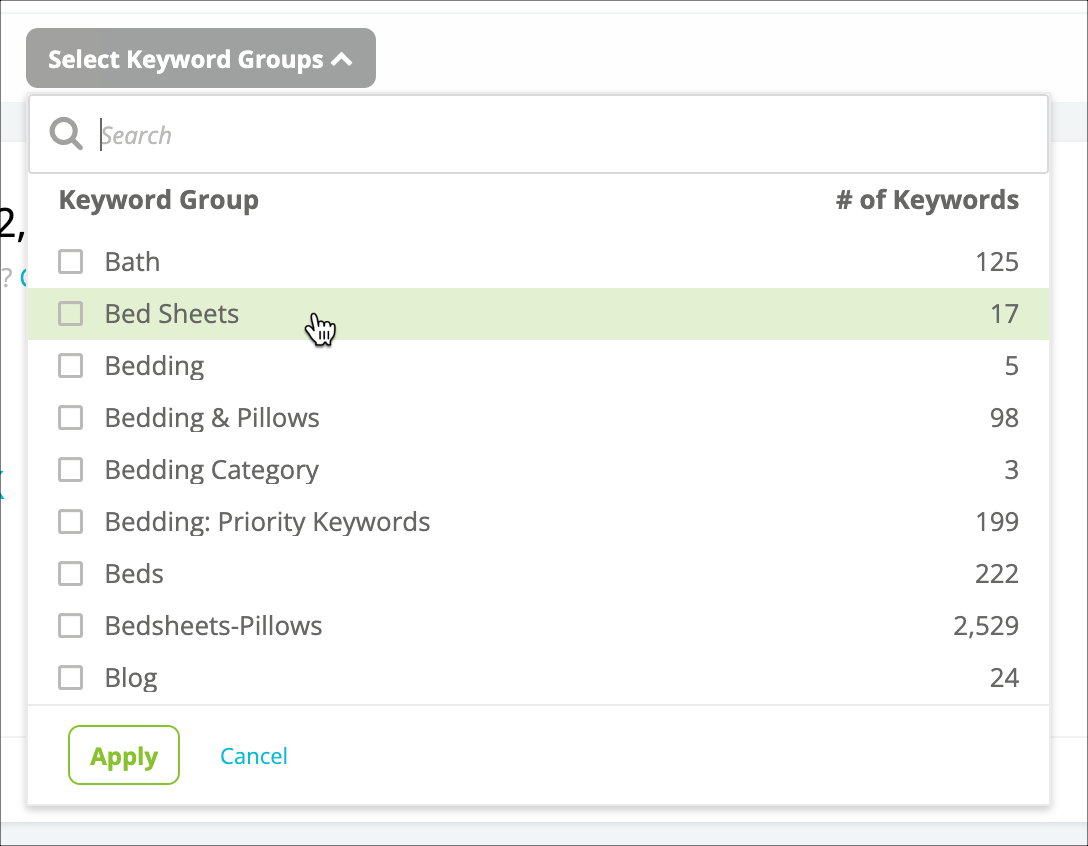Click the Bedsheets-Pillows label
Viewport: 1088px width, 846px height.
coord(214,626)
